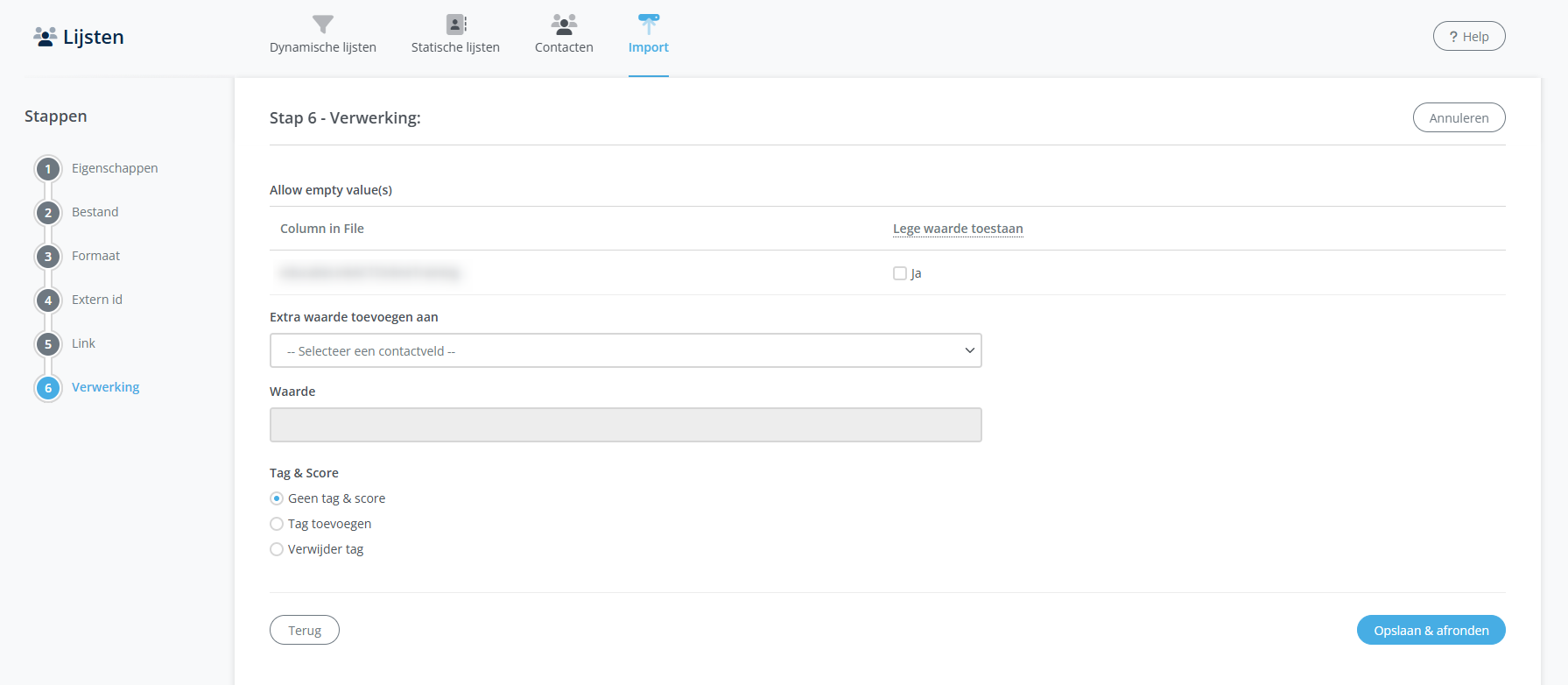The image size is (1568, 685).
Task: Open the Contacten tab label
Action: pyautogui.click(x=564, y=47)
